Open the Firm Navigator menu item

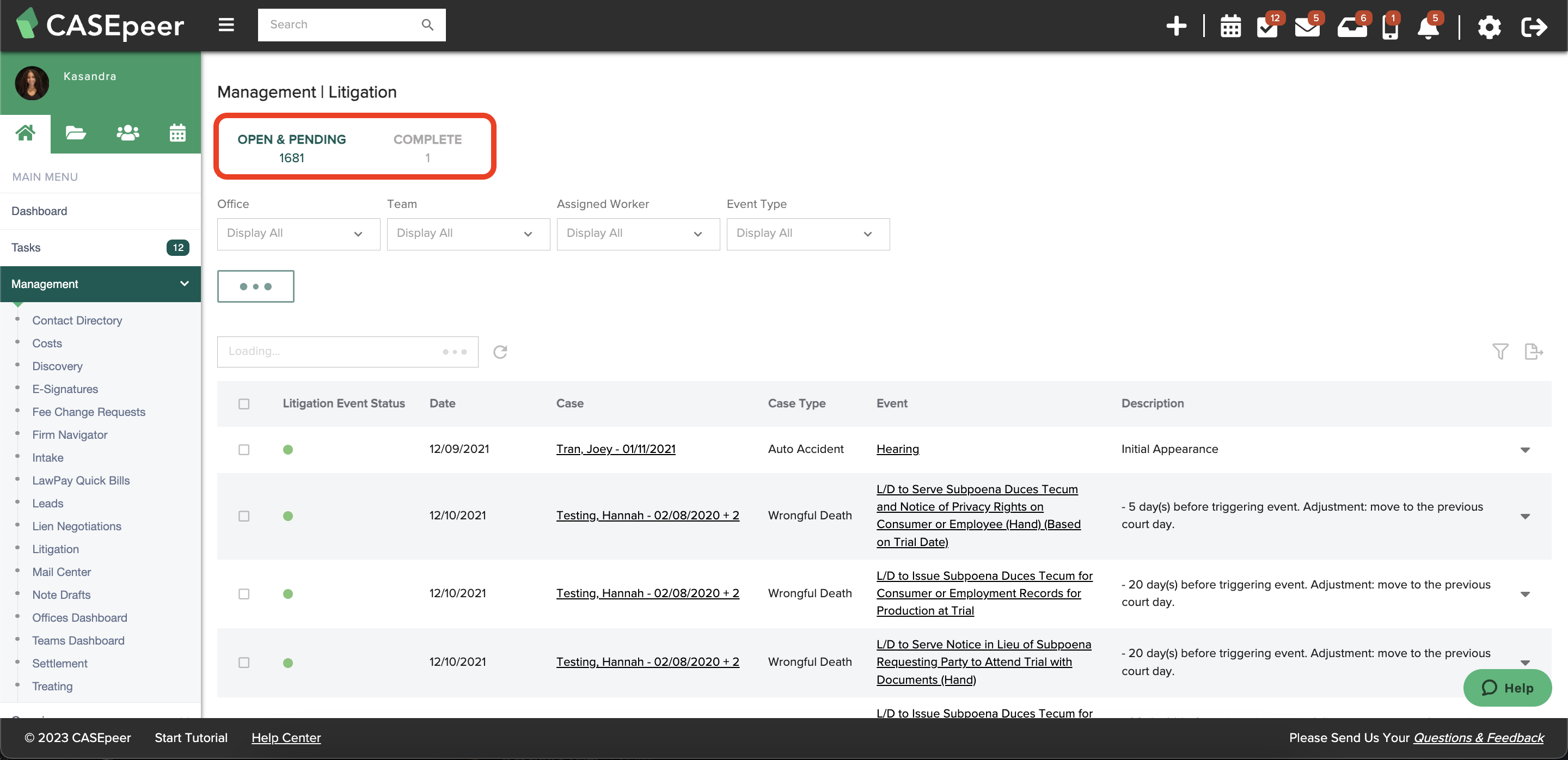(x=69, y=435)
